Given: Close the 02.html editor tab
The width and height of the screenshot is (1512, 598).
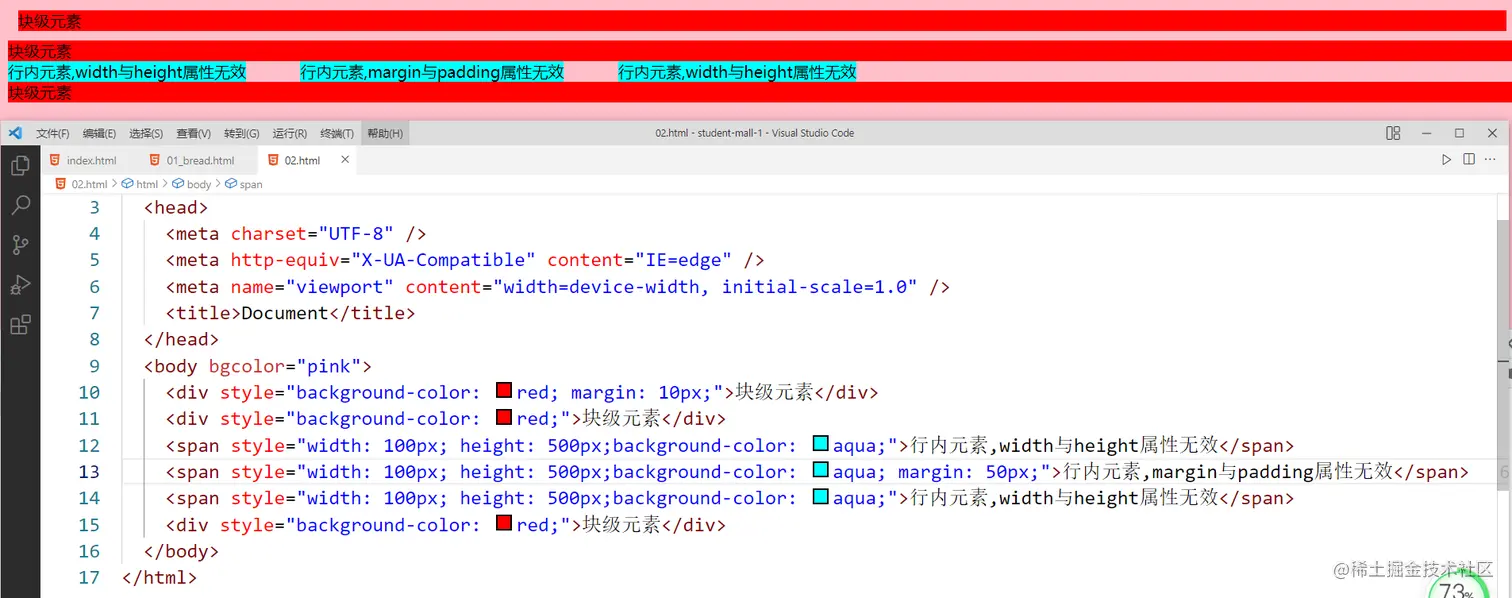Looking at the screenshot, I should [x=345, y=159].
